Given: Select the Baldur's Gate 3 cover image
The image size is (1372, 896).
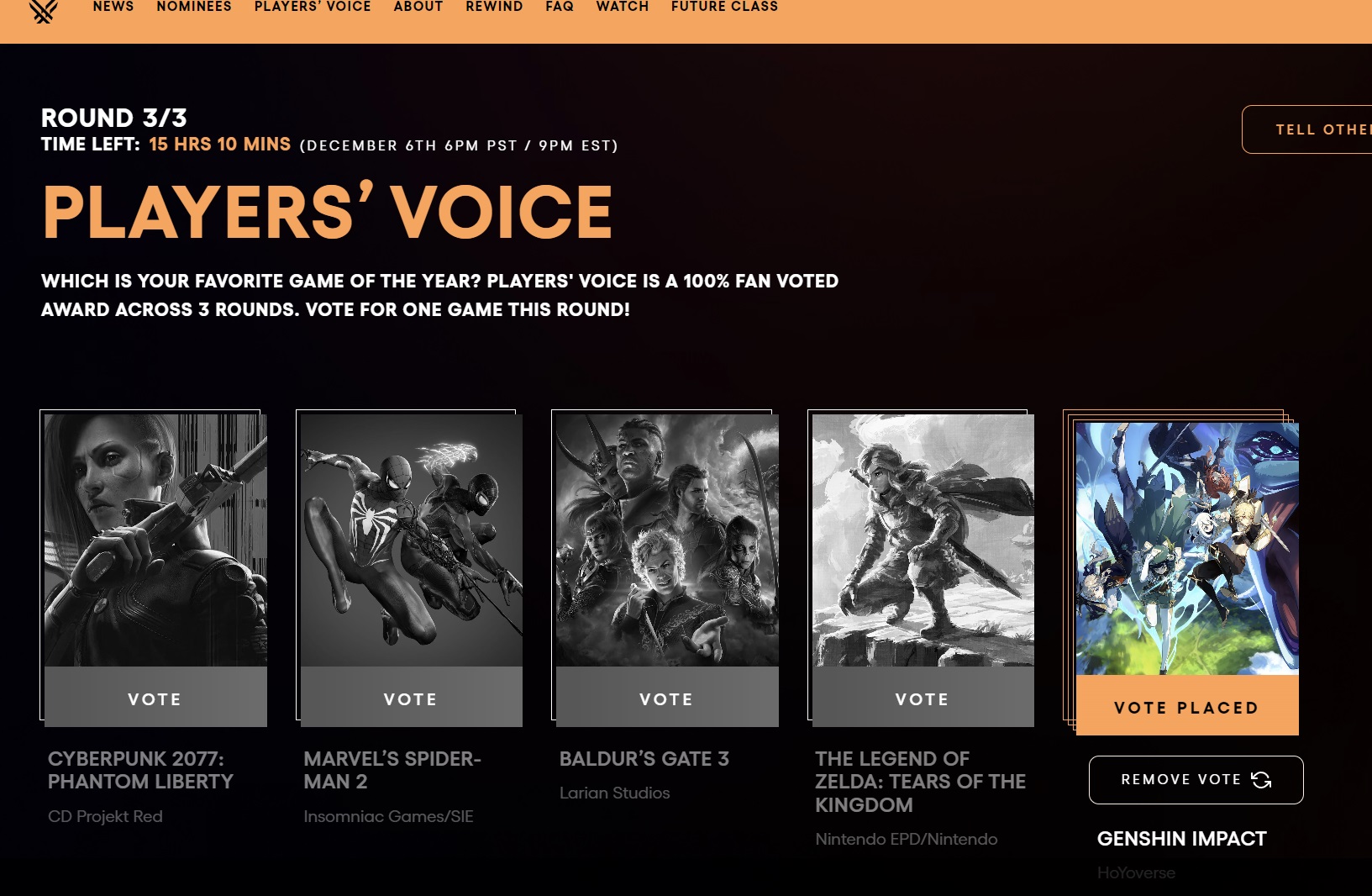Looking at the screenshot, I should [667, 540].
